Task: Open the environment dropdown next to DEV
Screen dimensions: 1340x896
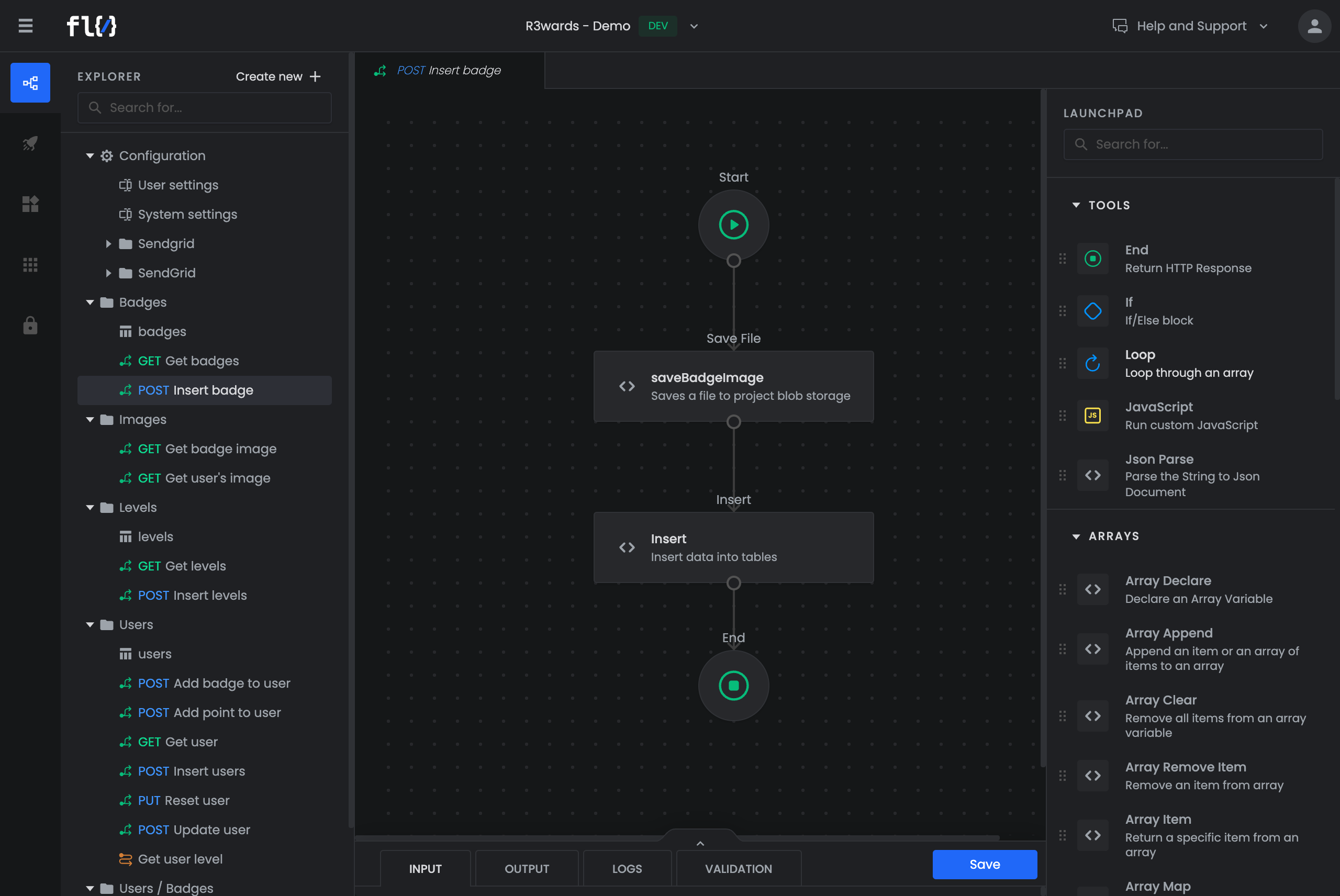Action: click(694, 26)
